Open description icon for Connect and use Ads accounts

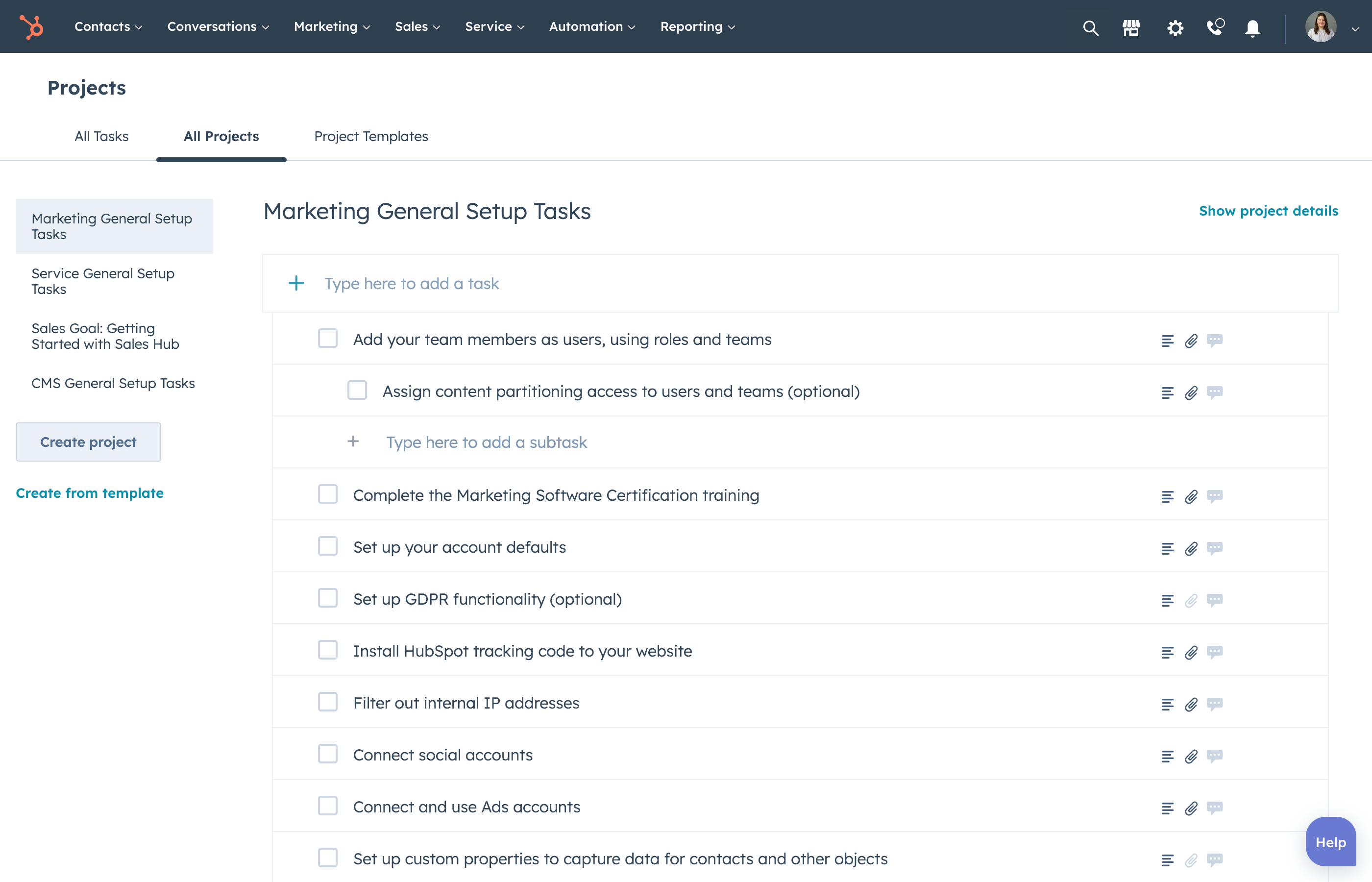(x=1168, y=808)
